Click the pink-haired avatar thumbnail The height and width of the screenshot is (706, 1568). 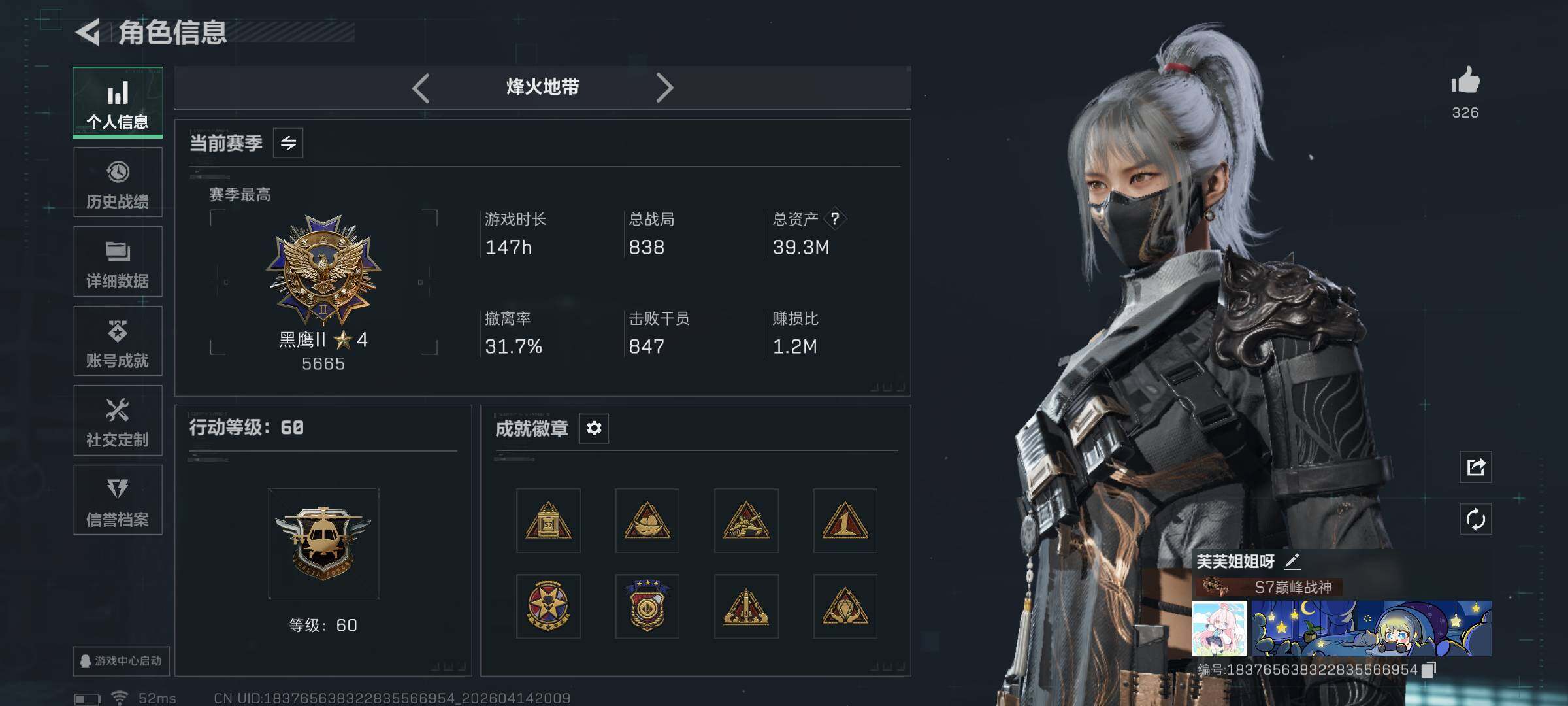point(1219,629)
